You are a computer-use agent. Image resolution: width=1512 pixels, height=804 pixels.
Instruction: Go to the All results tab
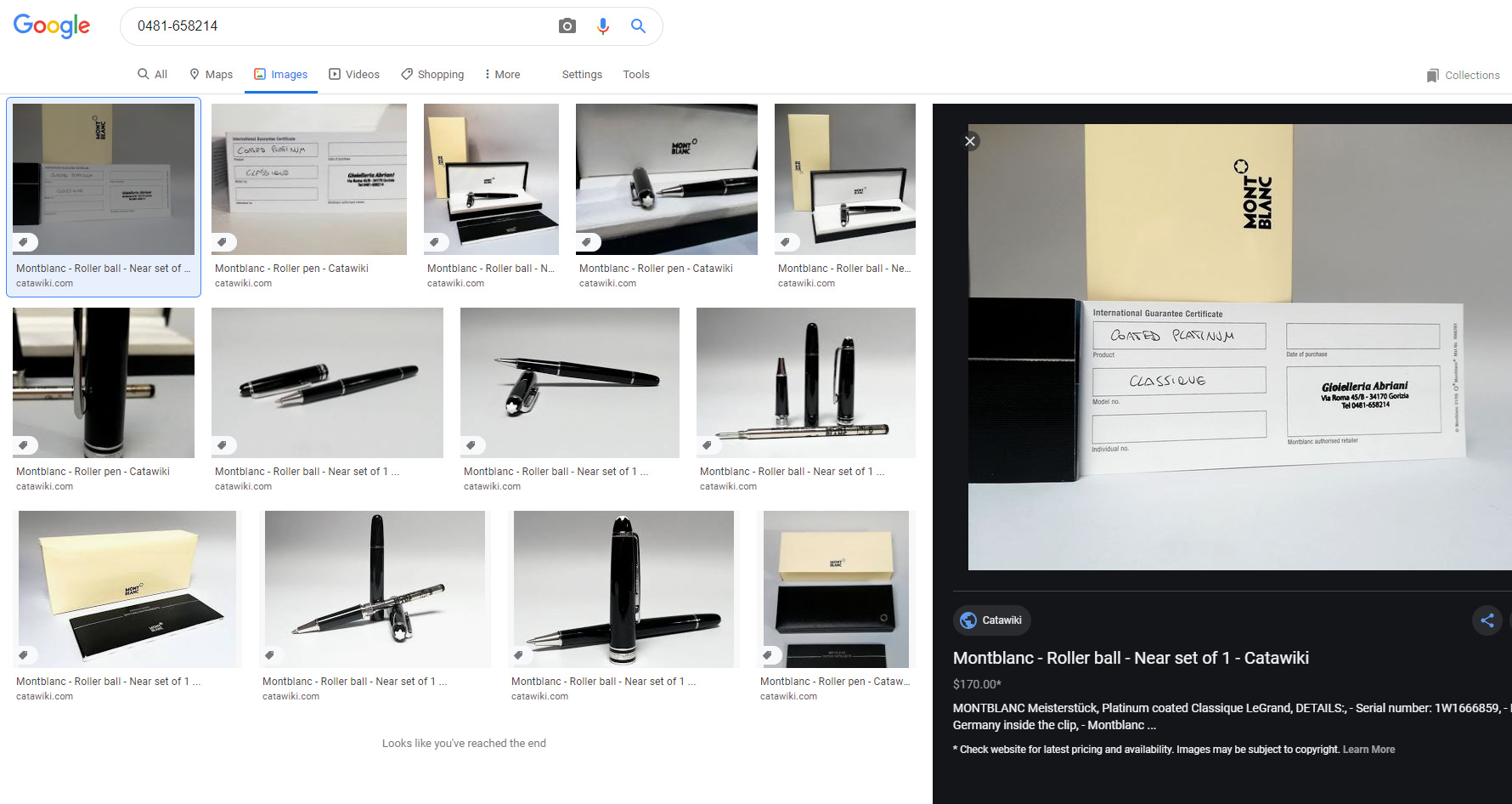pyautogui.click(x=153, y=75)
